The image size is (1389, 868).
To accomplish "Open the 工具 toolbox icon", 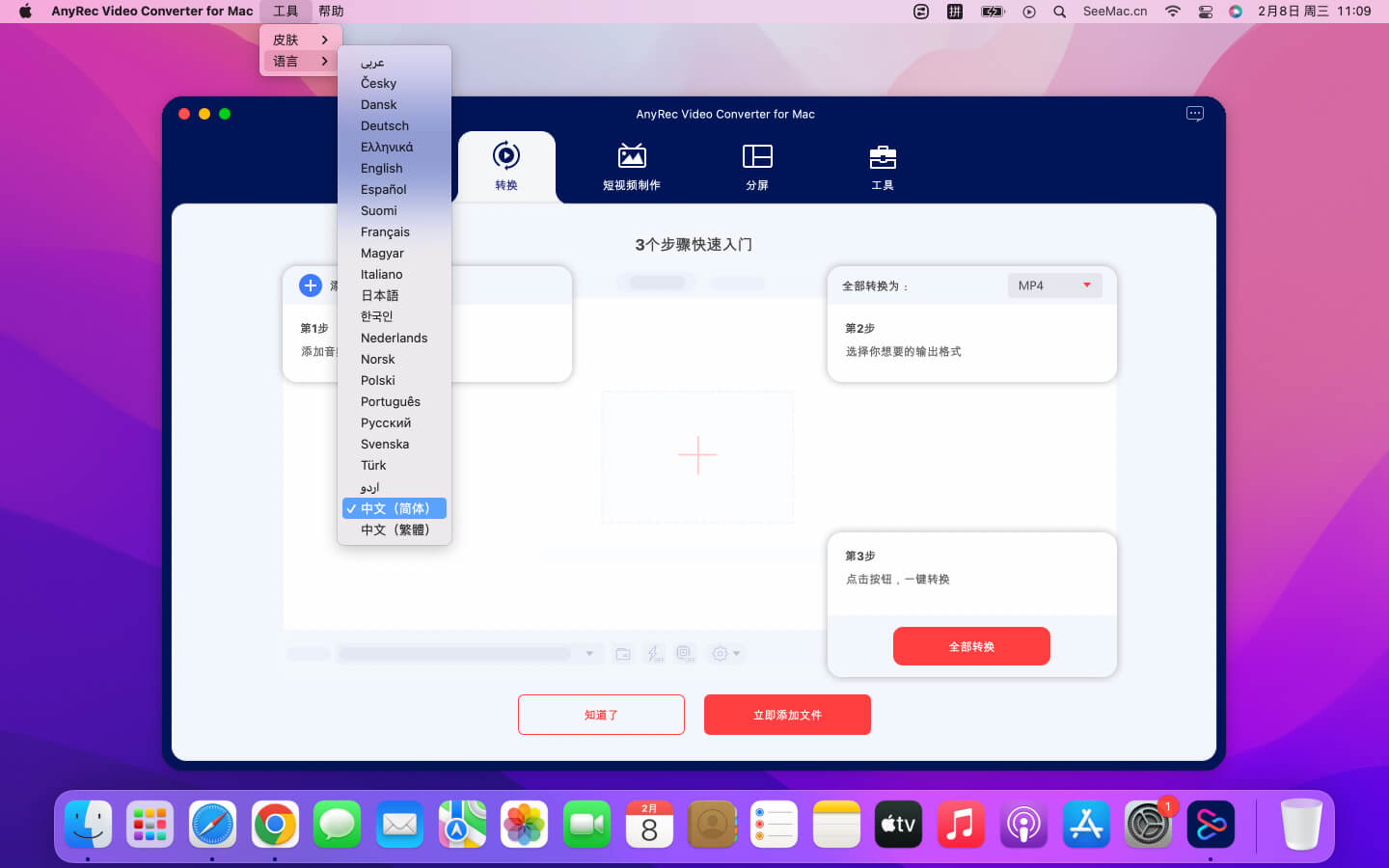I will tap(882, 156).
